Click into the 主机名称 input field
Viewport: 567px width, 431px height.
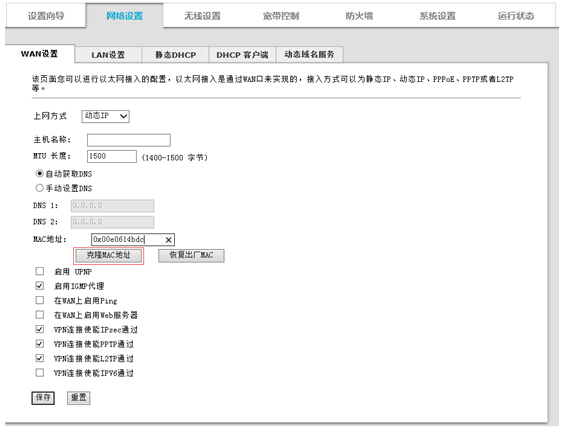129,140
